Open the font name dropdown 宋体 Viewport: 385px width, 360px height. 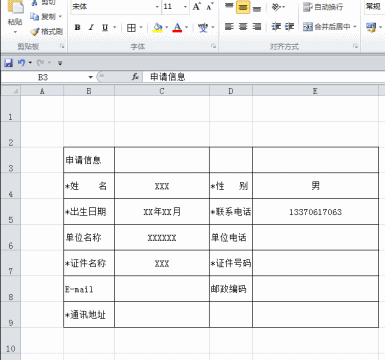coord(157,7)
